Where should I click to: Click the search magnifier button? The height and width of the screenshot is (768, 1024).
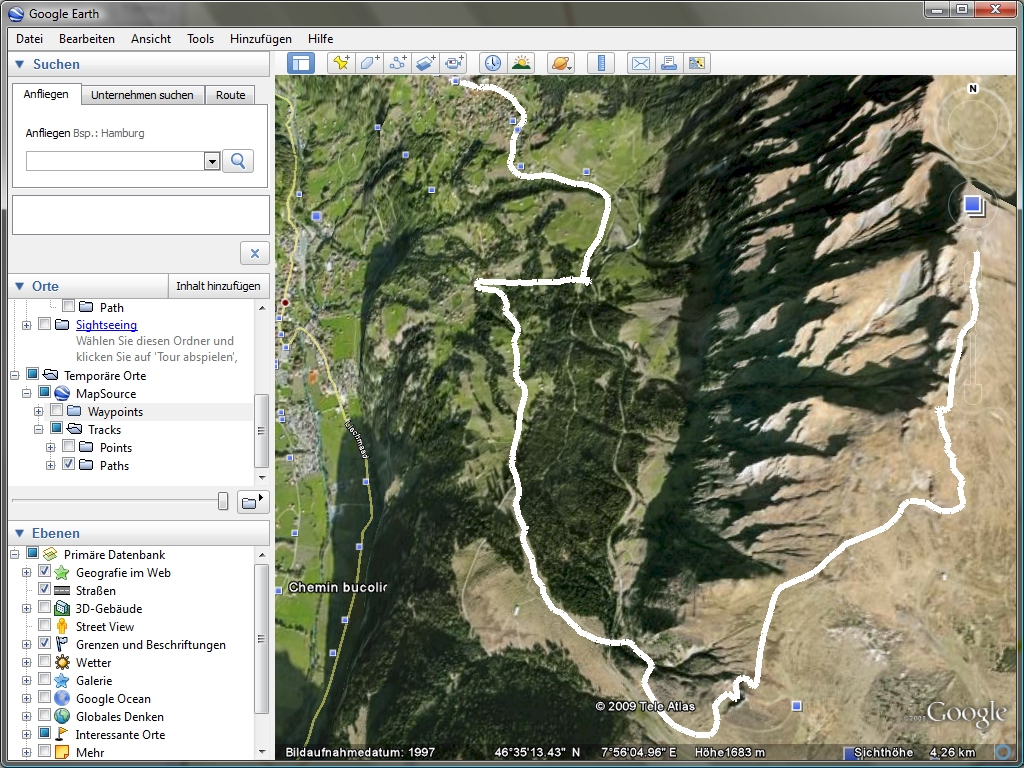pyautogui.click(x=238, y=161)
